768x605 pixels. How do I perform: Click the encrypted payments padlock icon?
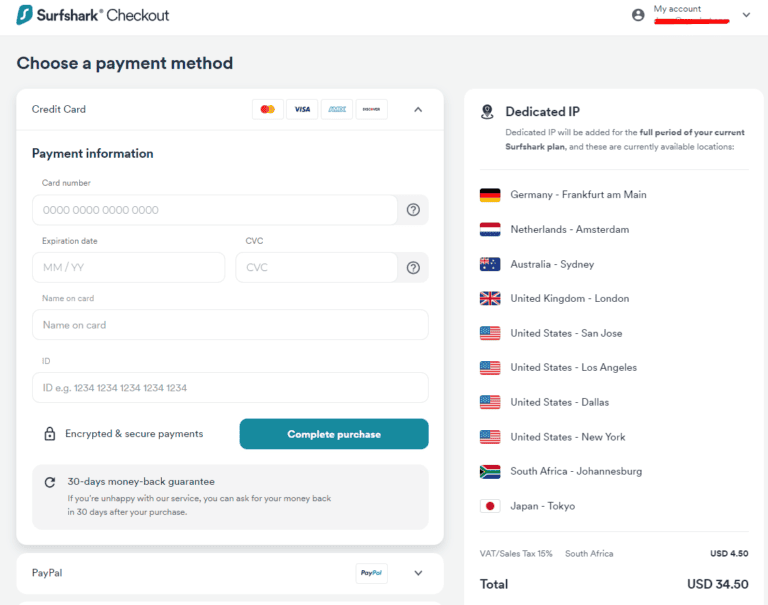[x=49, y=434]
